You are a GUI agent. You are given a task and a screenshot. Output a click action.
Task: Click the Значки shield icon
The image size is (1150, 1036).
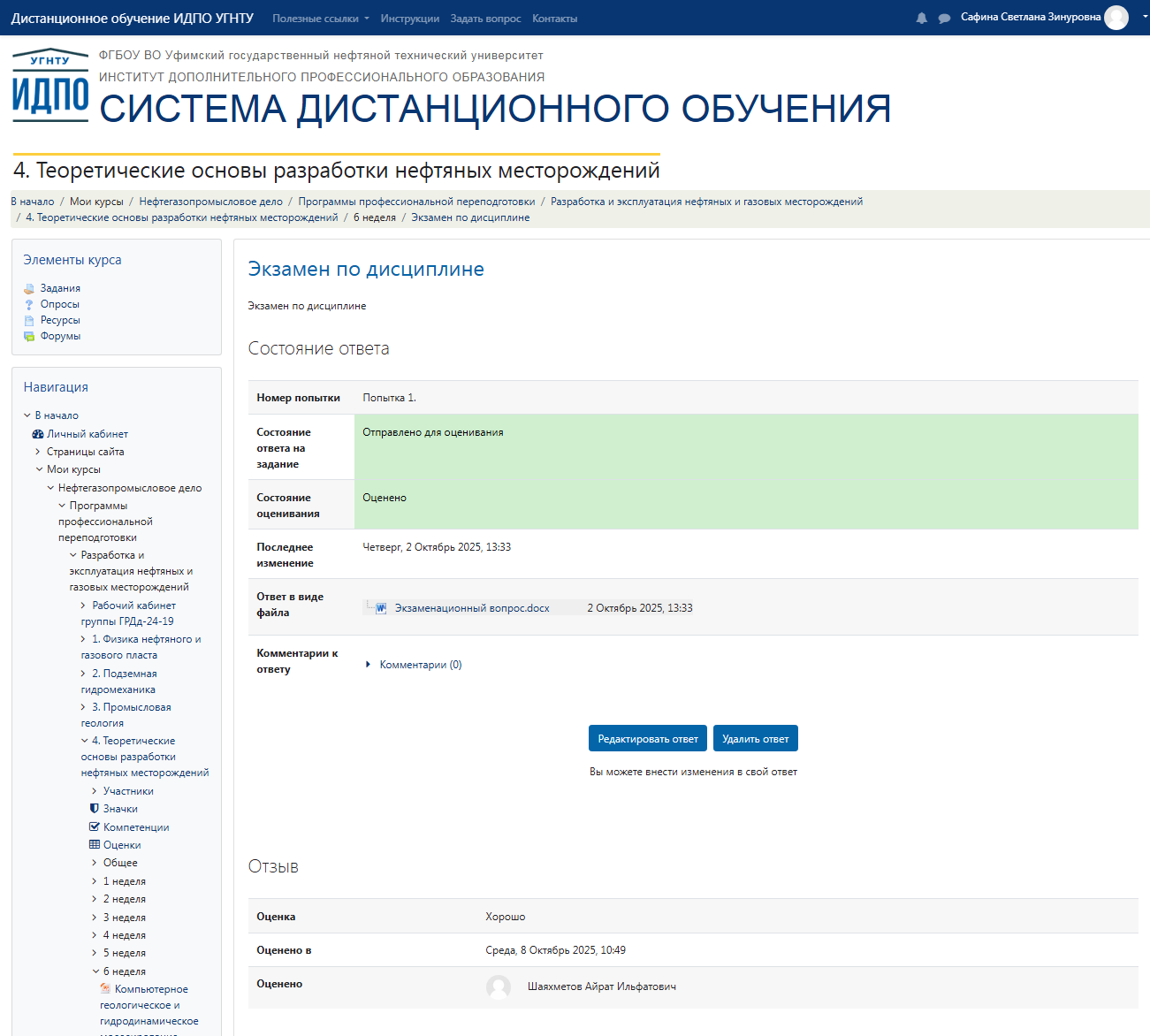tap(94, 808)
